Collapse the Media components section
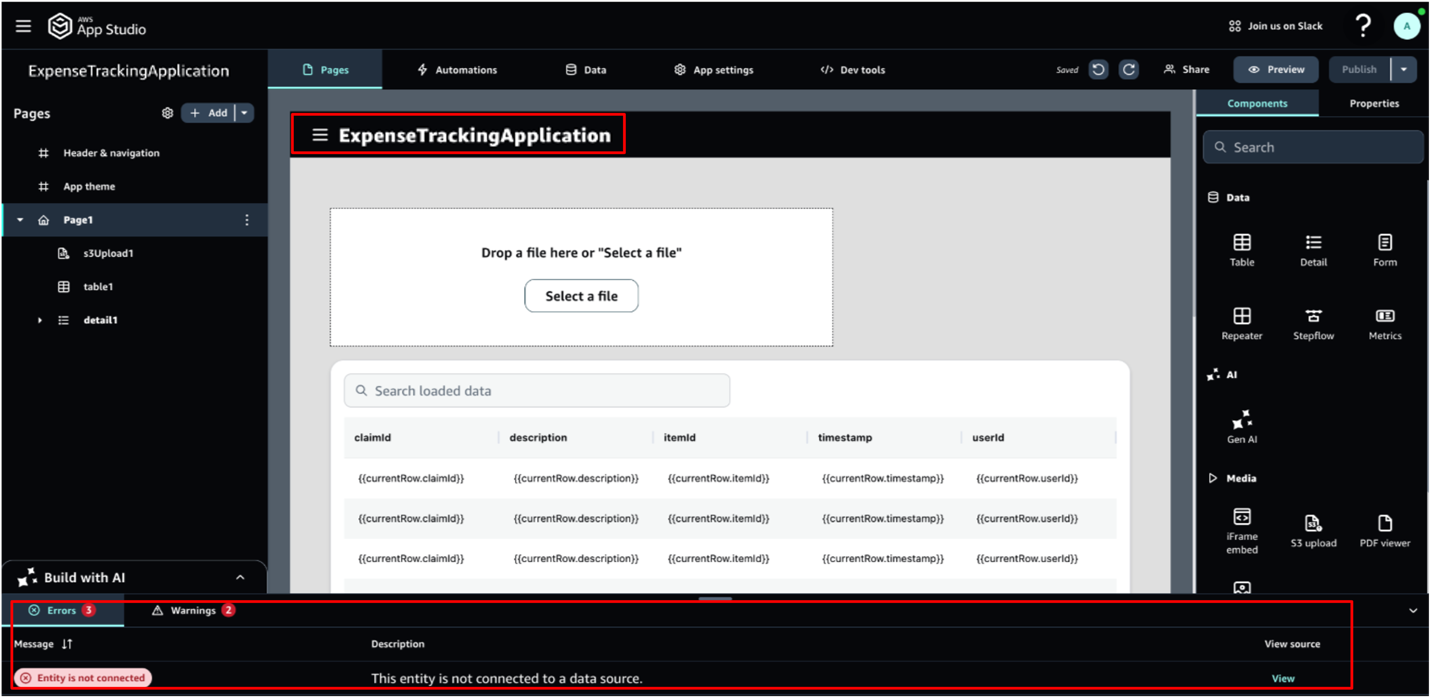1430x697 pixels. pyautogui.click(x=1213, y=478)
